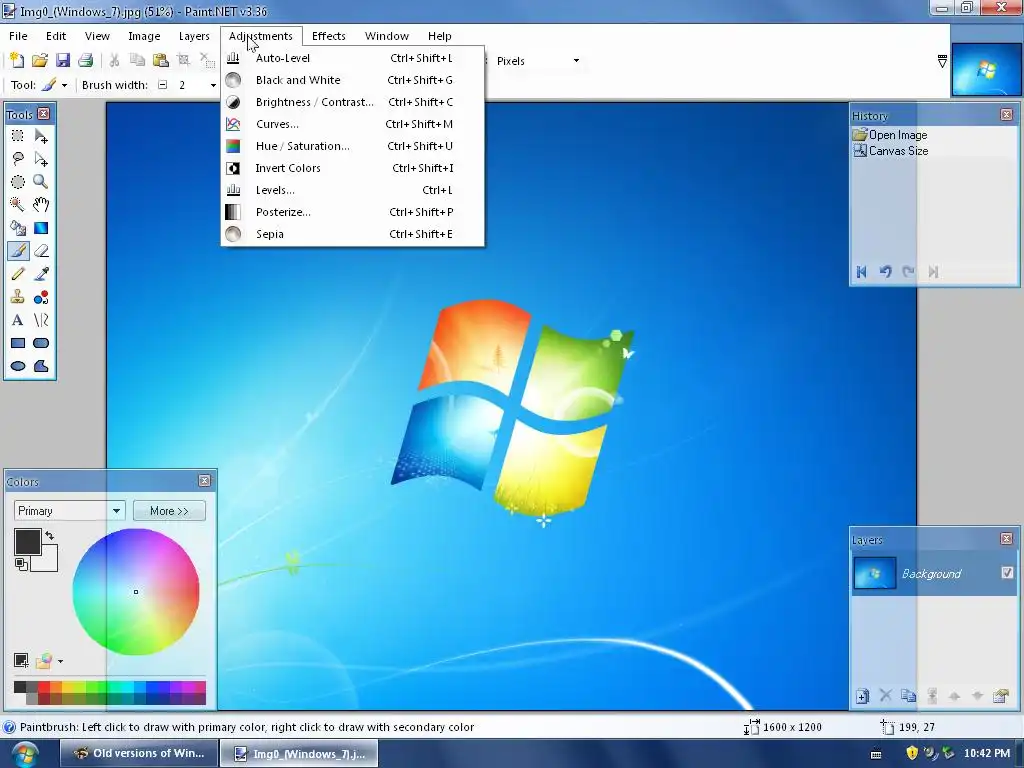Select the Eraser tool

tap(41, 251)
